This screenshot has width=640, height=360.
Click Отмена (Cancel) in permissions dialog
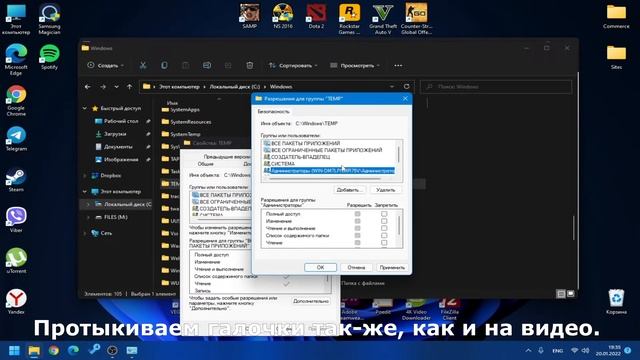(x=356, y=267)
